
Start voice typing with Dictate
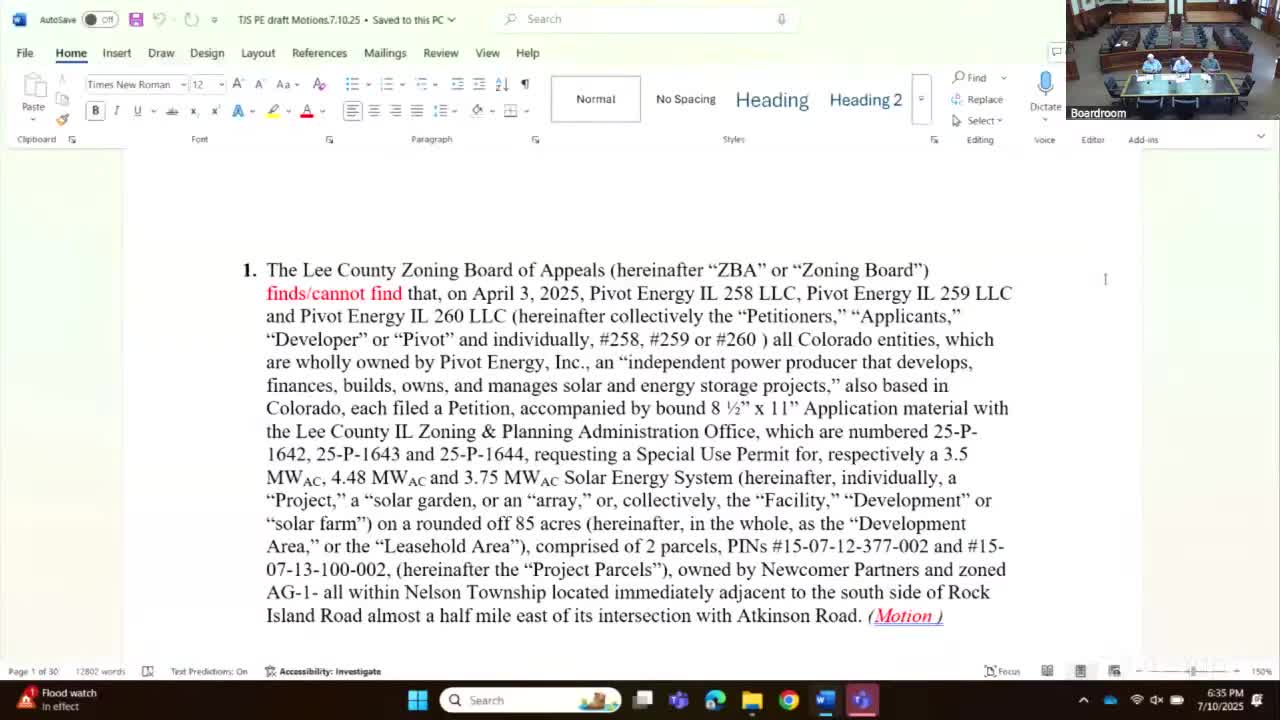point(1045,90)
